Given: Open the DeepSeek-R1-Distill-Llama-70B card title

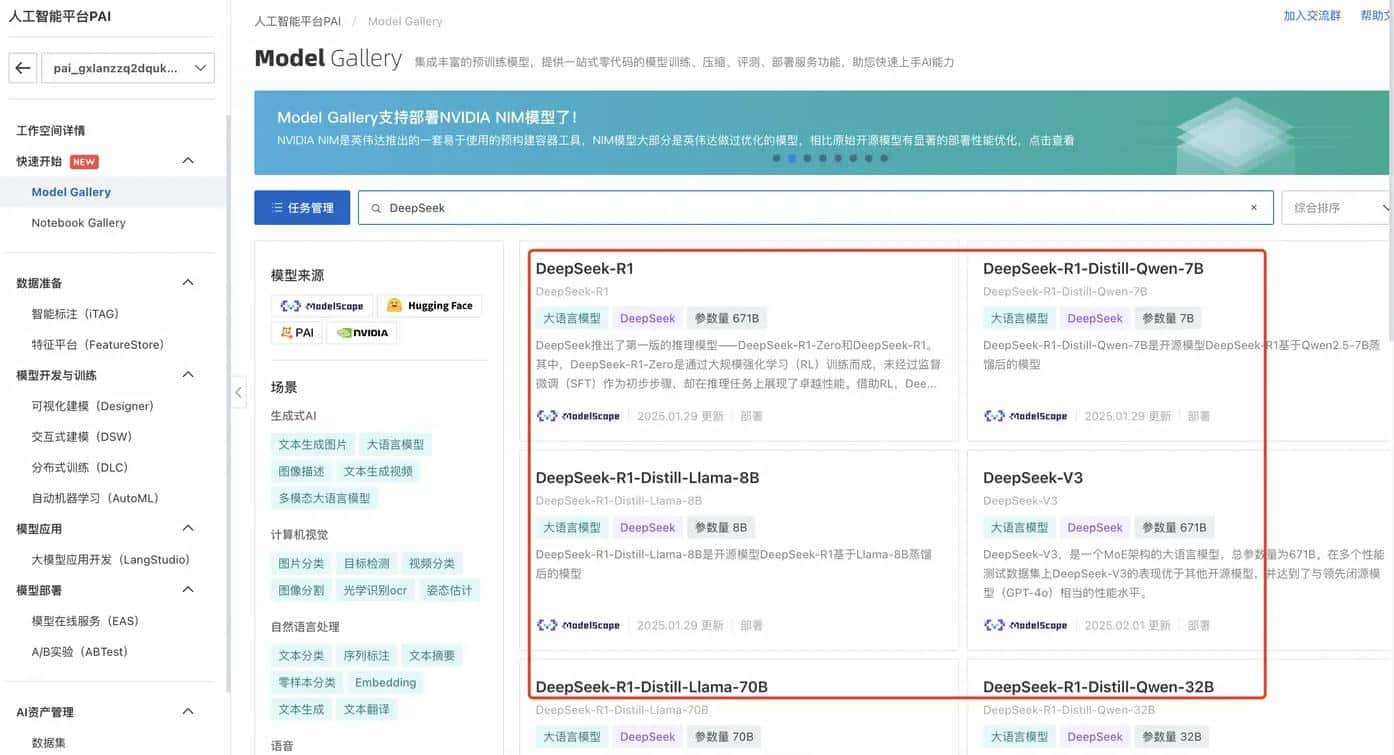Looking at the screenshot, I should [652, 687].
